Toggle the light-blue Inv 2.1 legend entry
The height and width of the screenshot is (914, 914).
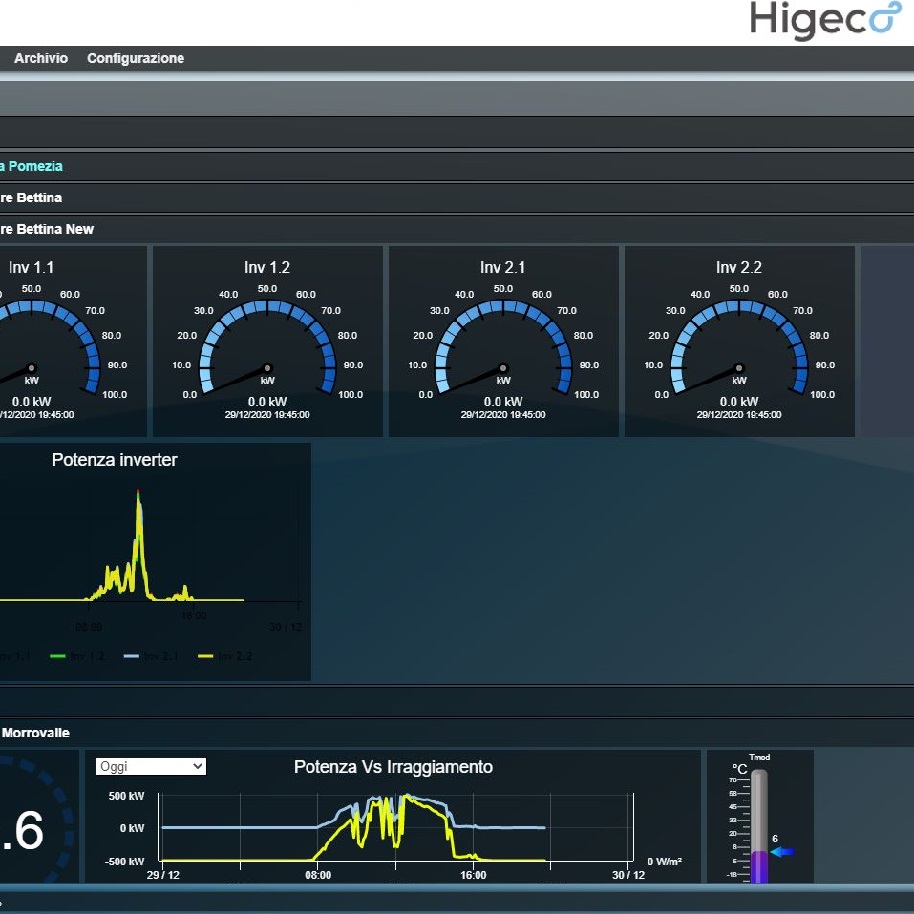click(150, 656)
